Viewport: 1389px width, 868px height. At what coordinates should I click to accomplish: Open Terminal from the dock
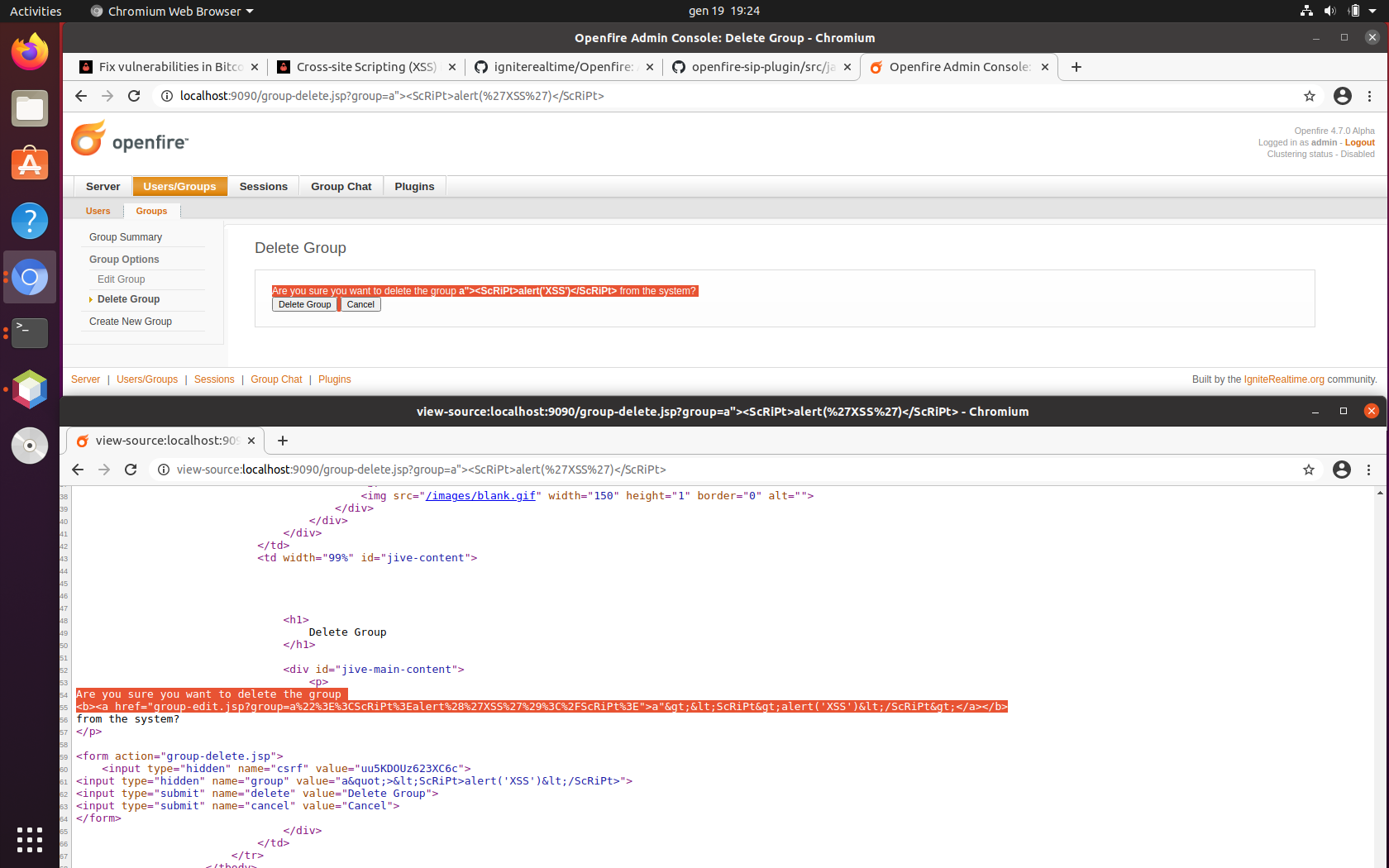click(x=30, y=333)
